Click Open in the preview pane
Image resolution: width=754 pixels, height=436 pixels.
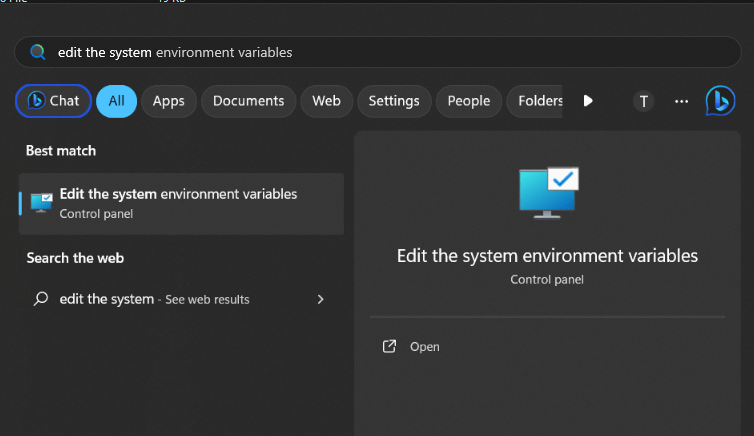[425, 347]
